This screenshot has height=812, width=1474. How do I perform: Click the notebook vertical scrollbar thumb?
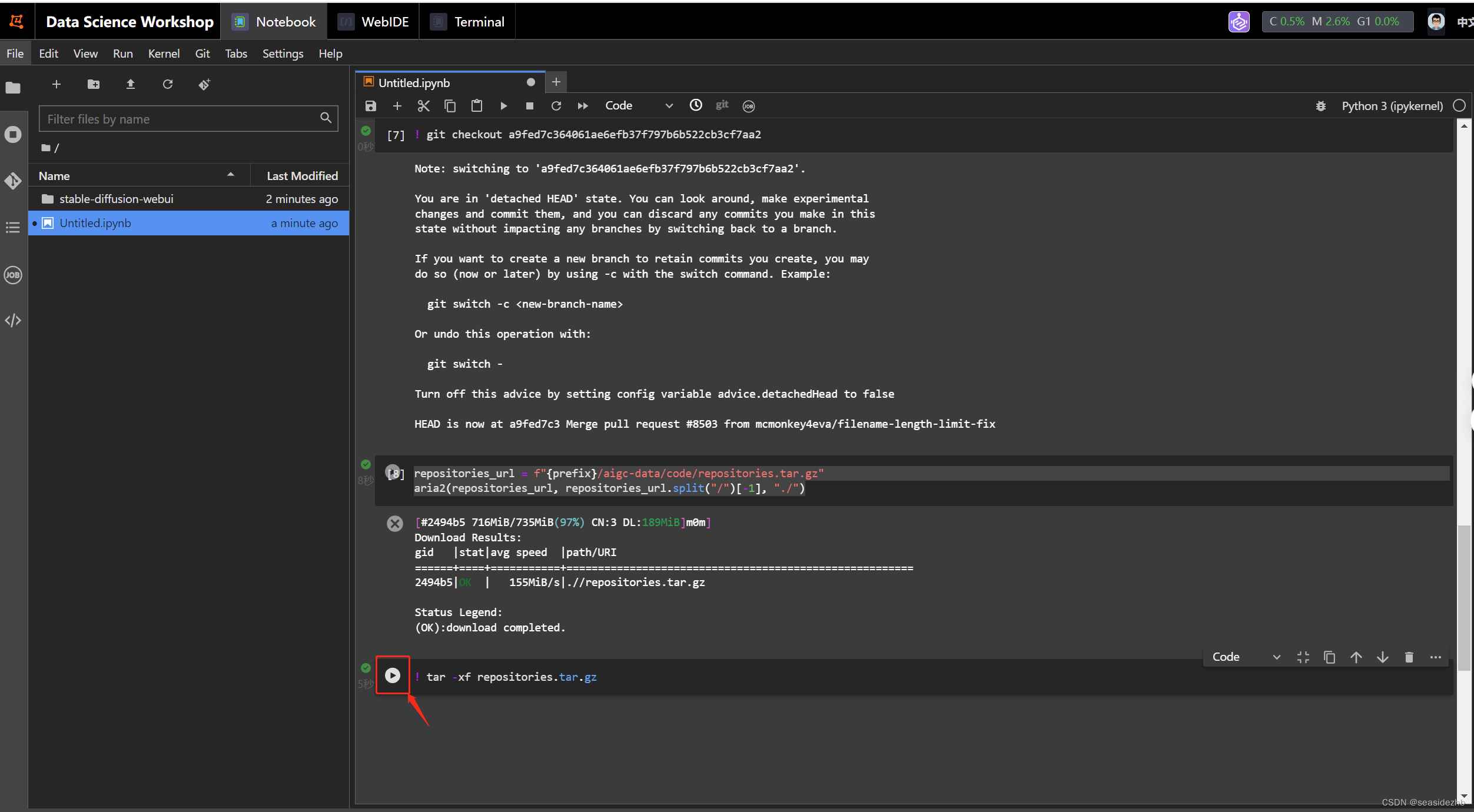point(1464,597)
